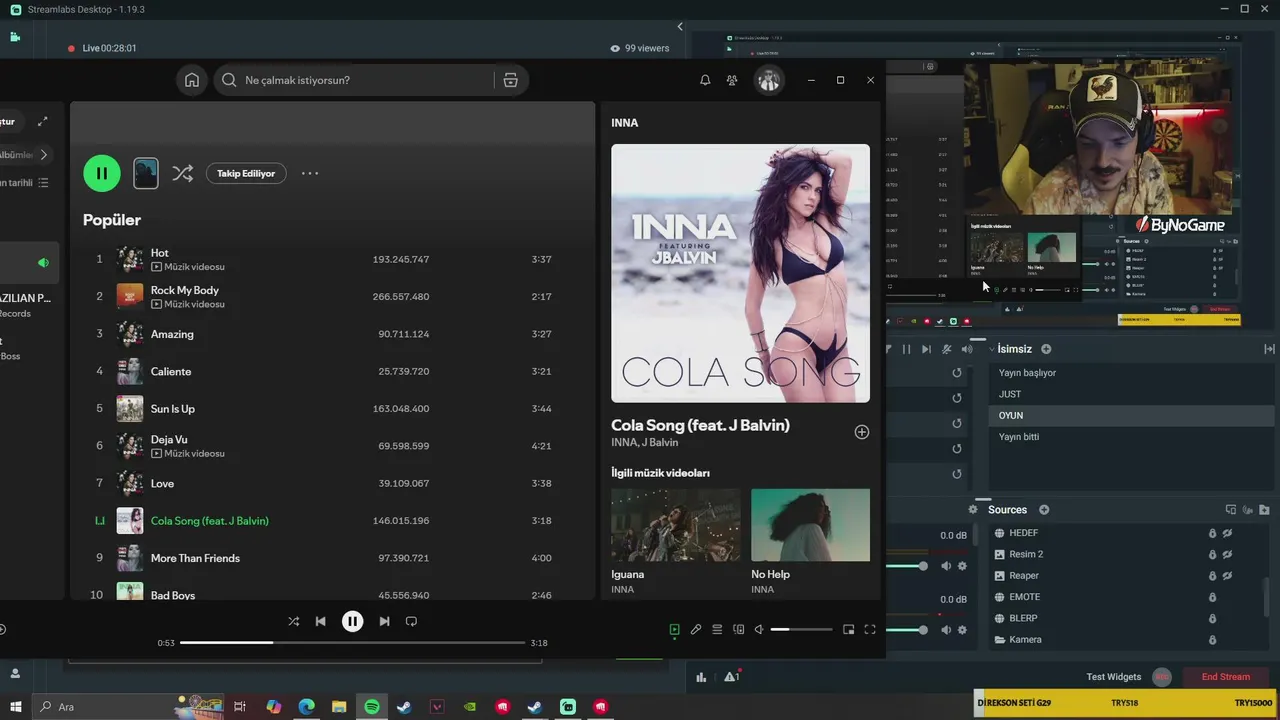
Task: Go to Spotify Home
Action: click(192, 80)
